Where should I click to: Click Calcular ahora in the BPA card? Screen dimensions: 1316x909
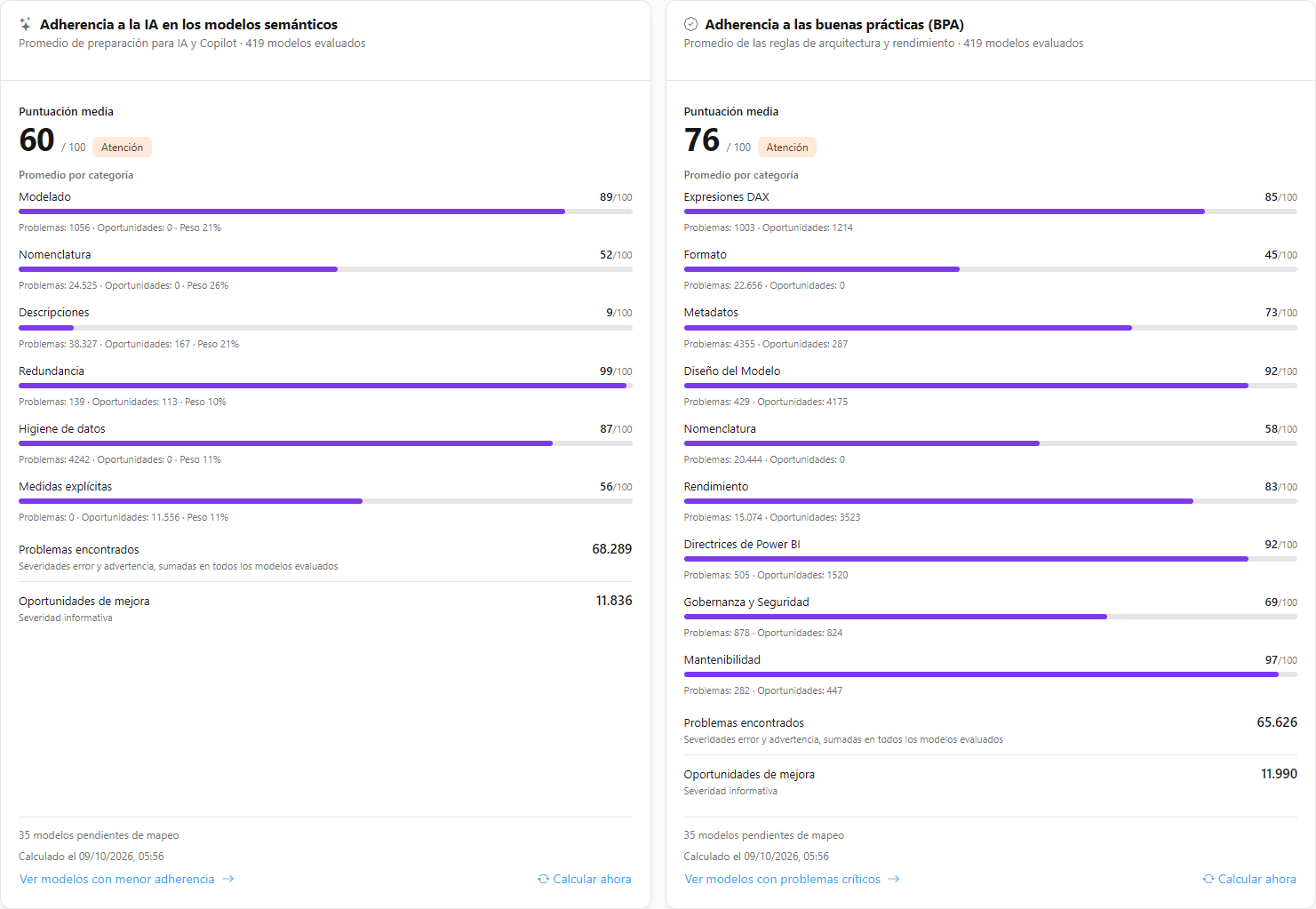pos(1249,879)
